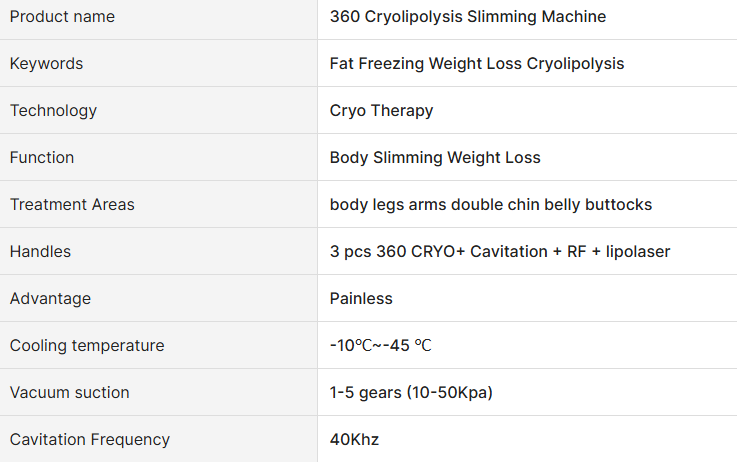The height and width of the screenshot is (462, 737).
Task: Click the "40Khz" frequency value
Action: (x=354, y=440)
